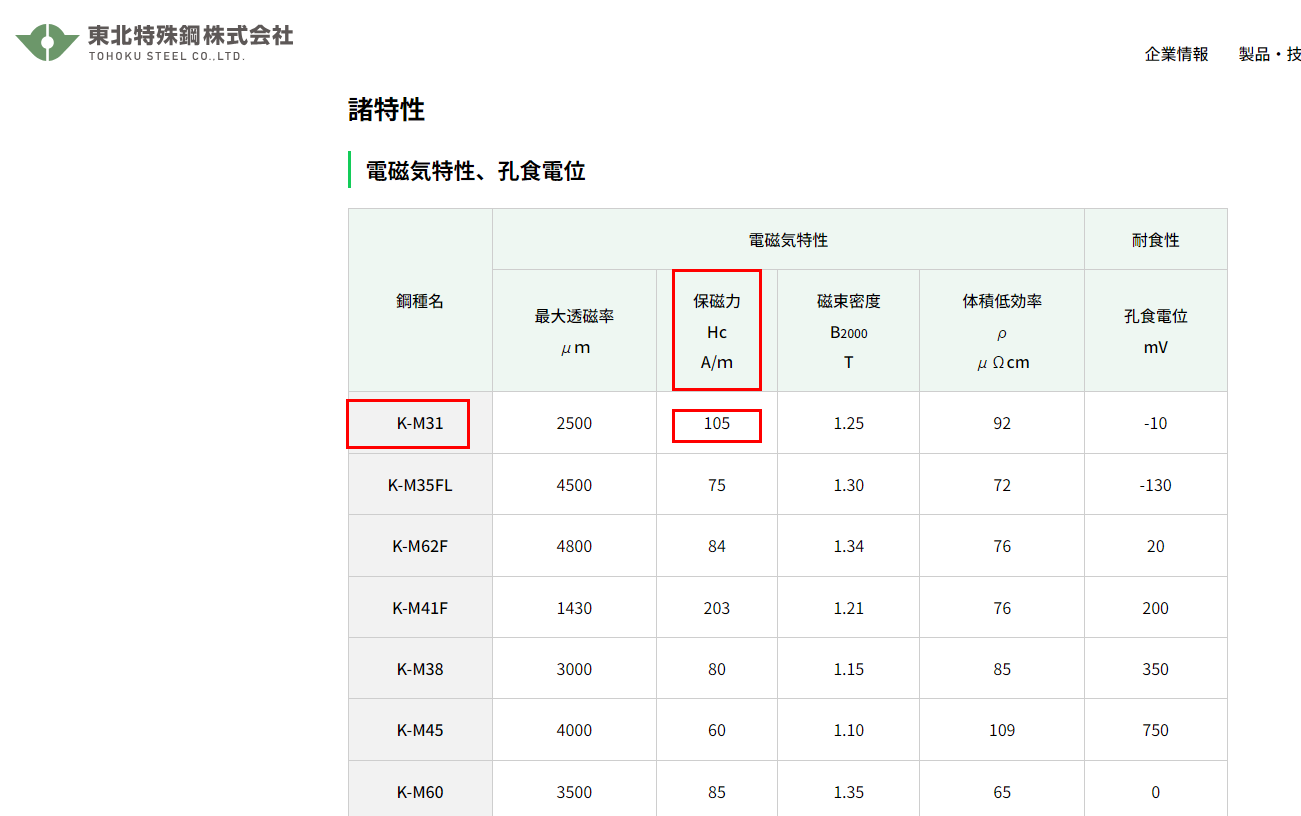Click K-M35FL resistivity value 72
The image size is (1301, 816).
coord(1002,485)
